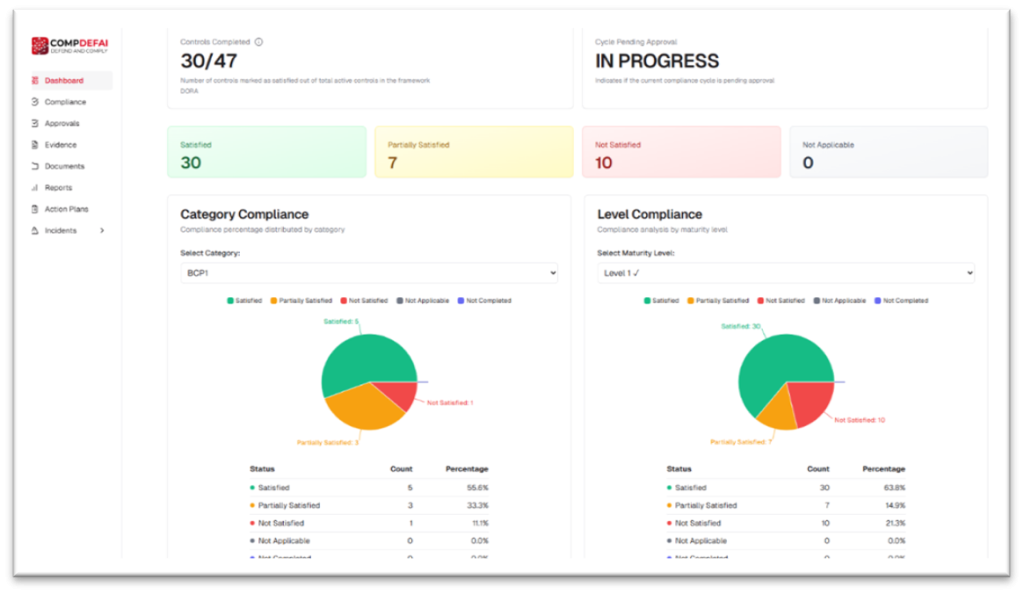Open the Select Maturity Level dropdown
Screen dimensions: 1024x594
785,273
